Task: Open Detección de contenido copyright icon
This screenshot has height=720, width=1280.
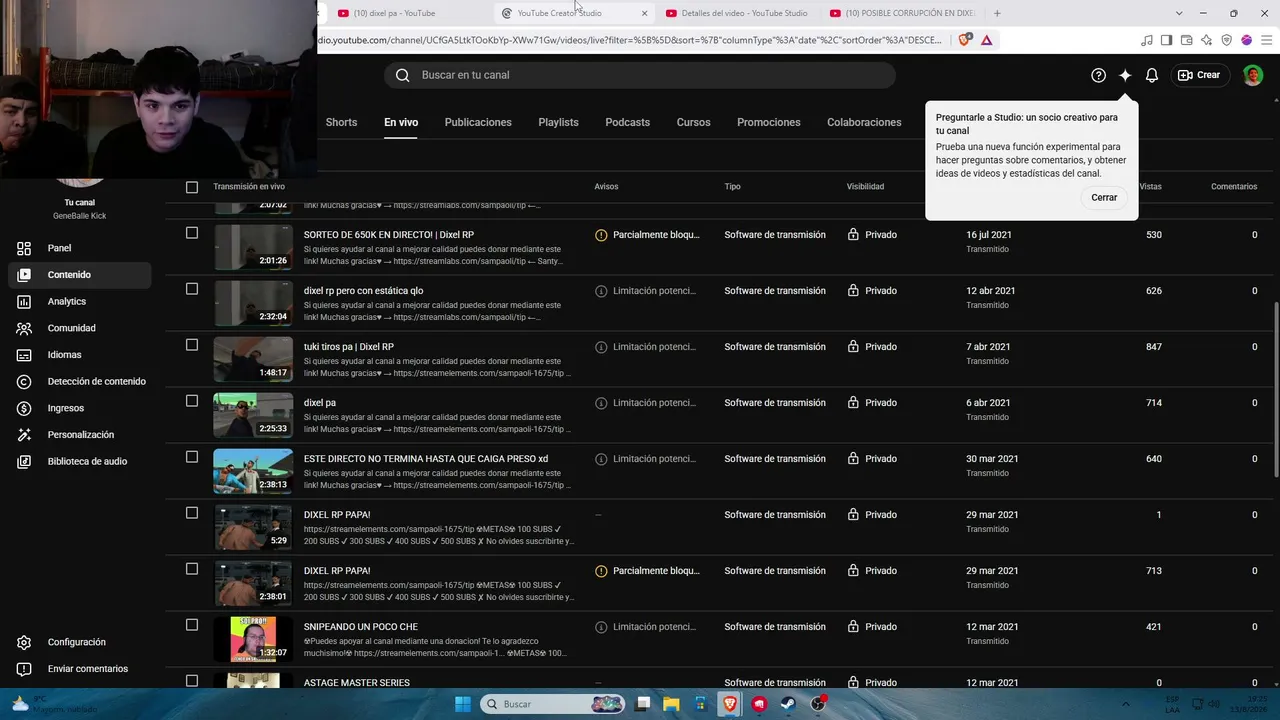Action: point(25,381)
